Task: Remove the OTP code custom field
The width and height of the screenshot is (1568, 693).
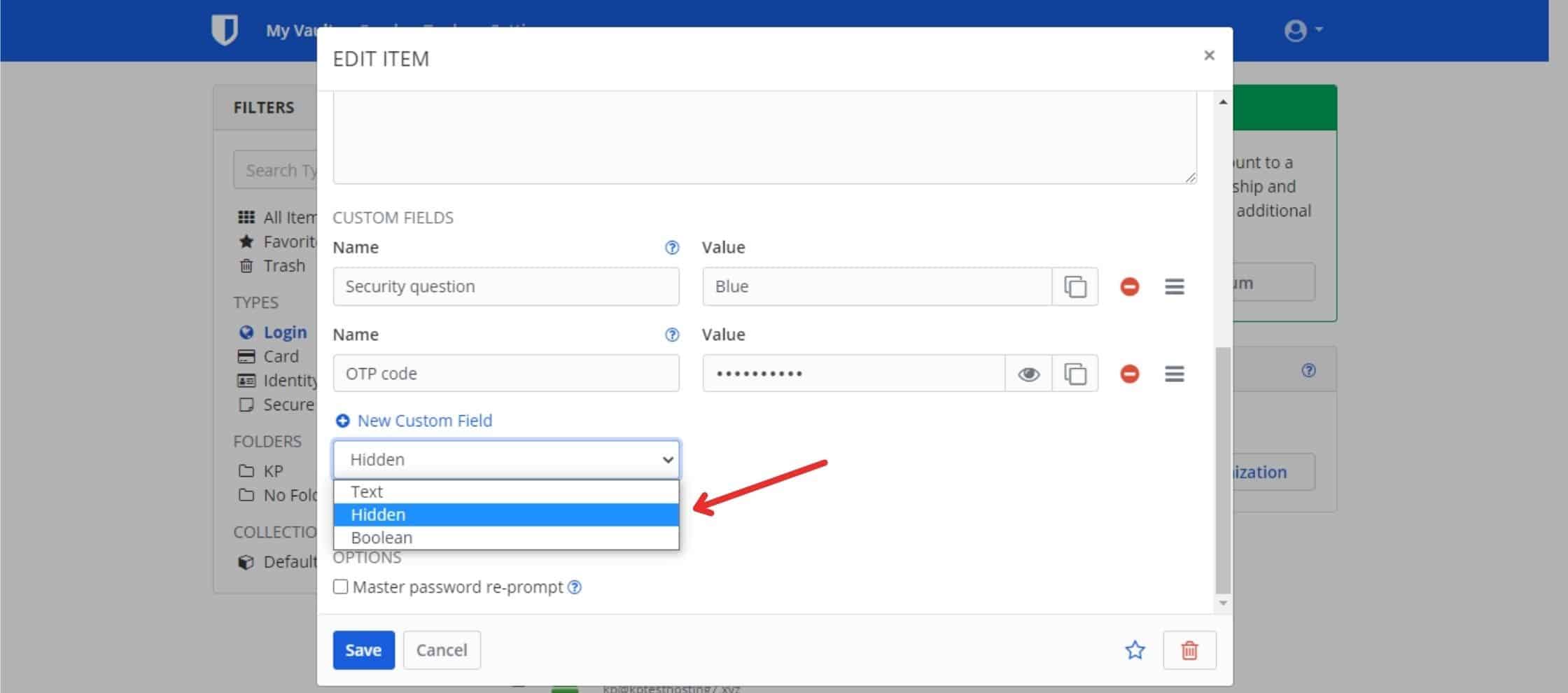Action: point(1129,374)
